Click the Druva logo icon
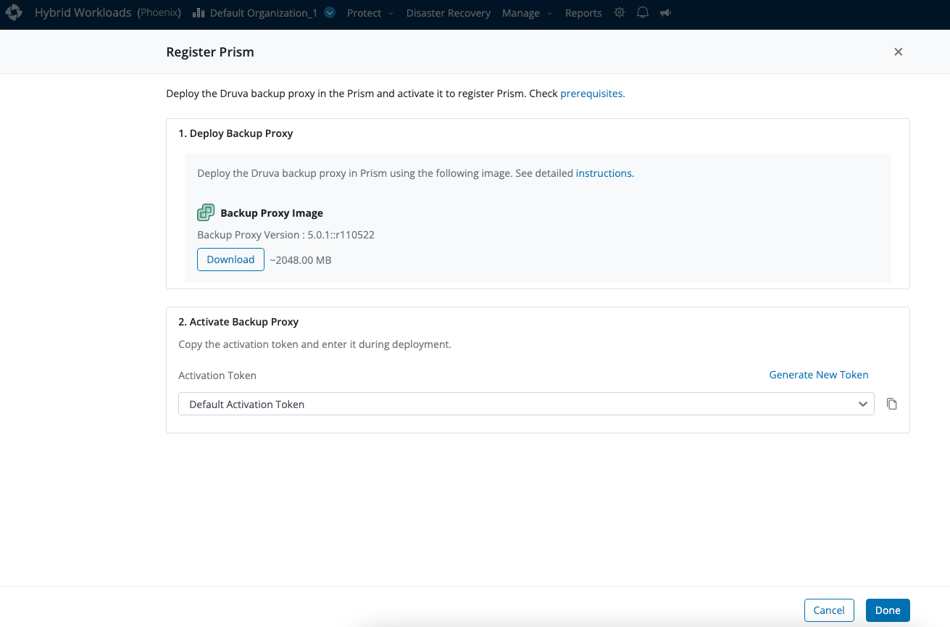This screenshot has width=950, height=627. pos(13,12)
